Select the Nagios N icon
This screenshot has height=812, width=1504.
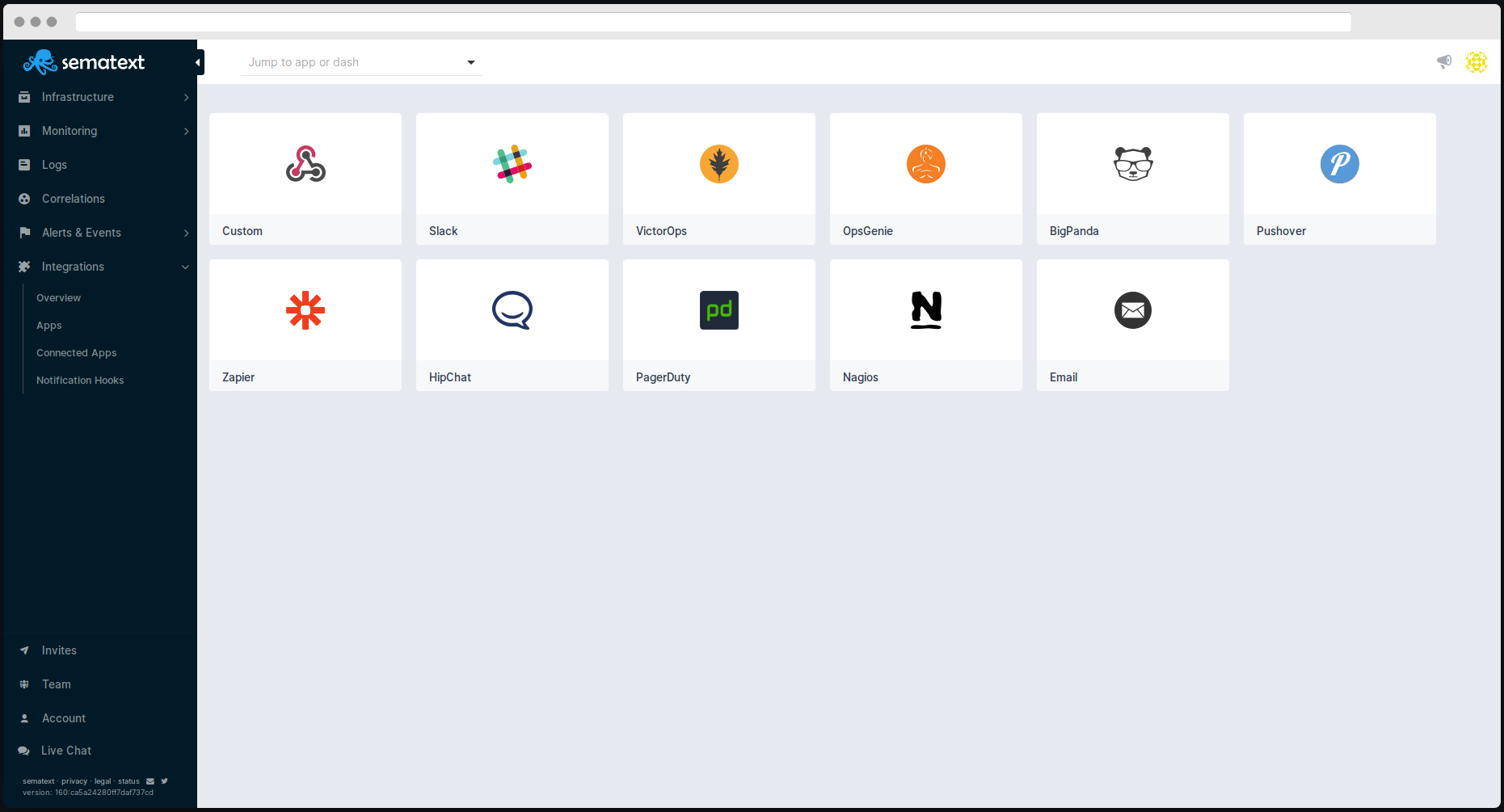(x=926, y=310)
